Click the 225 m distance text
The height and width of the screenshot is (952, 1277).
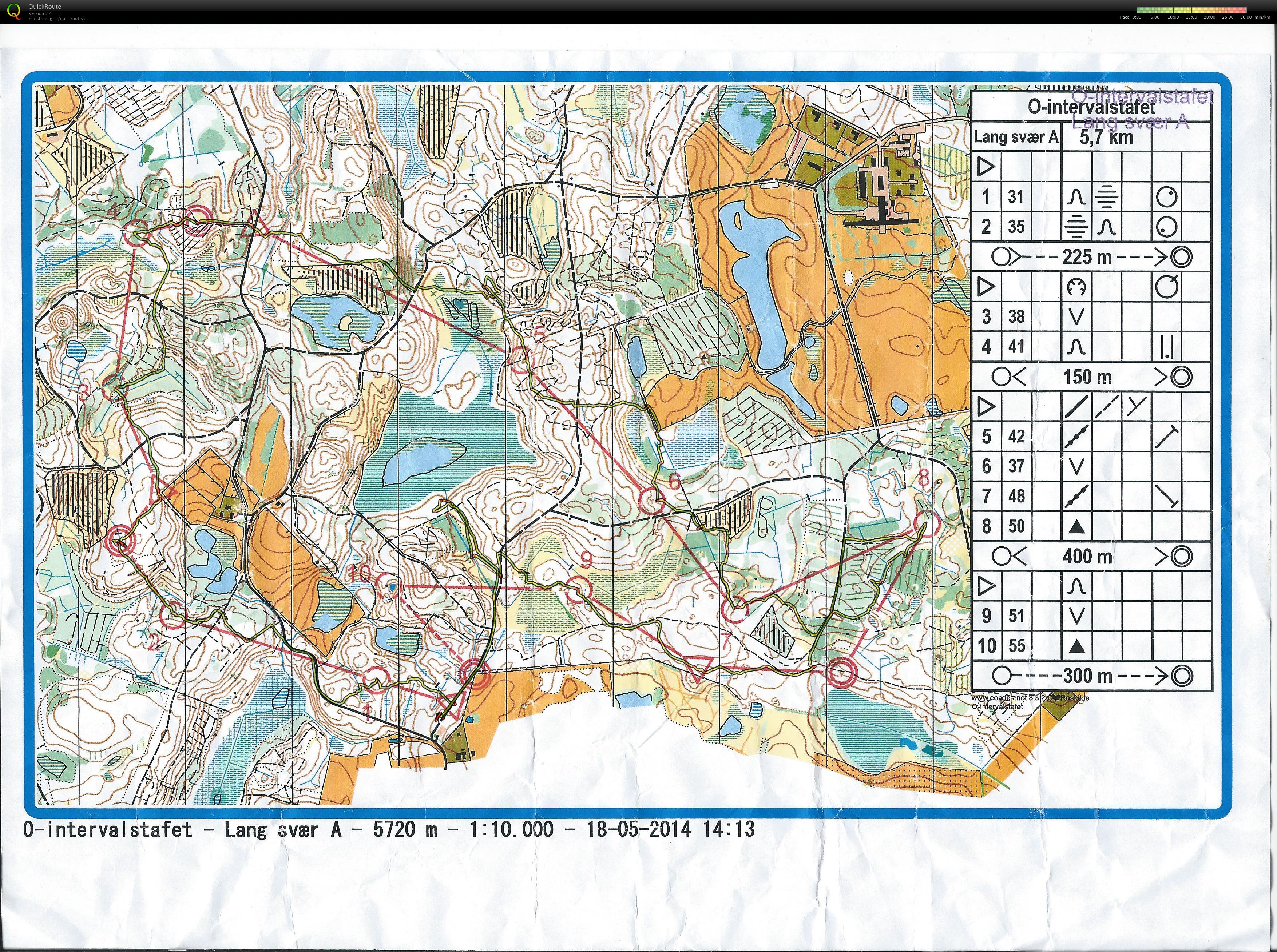point(1087,256)
